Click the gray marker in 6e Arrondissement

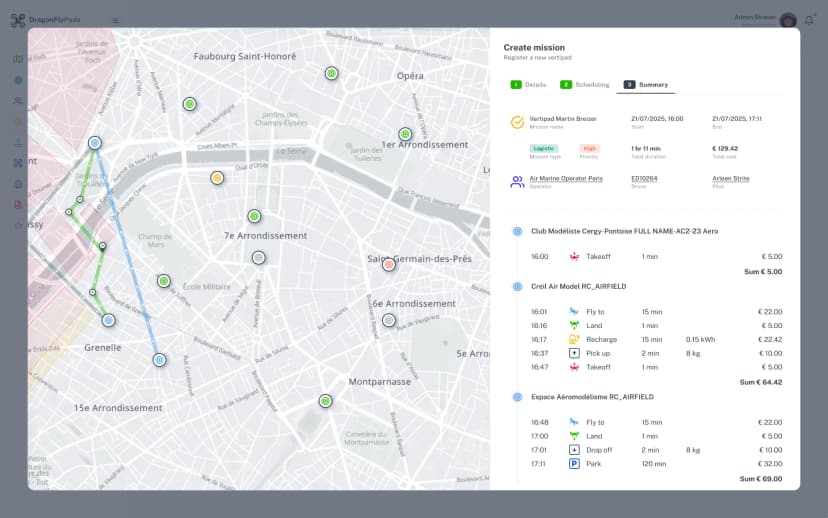tap(389, 320)
